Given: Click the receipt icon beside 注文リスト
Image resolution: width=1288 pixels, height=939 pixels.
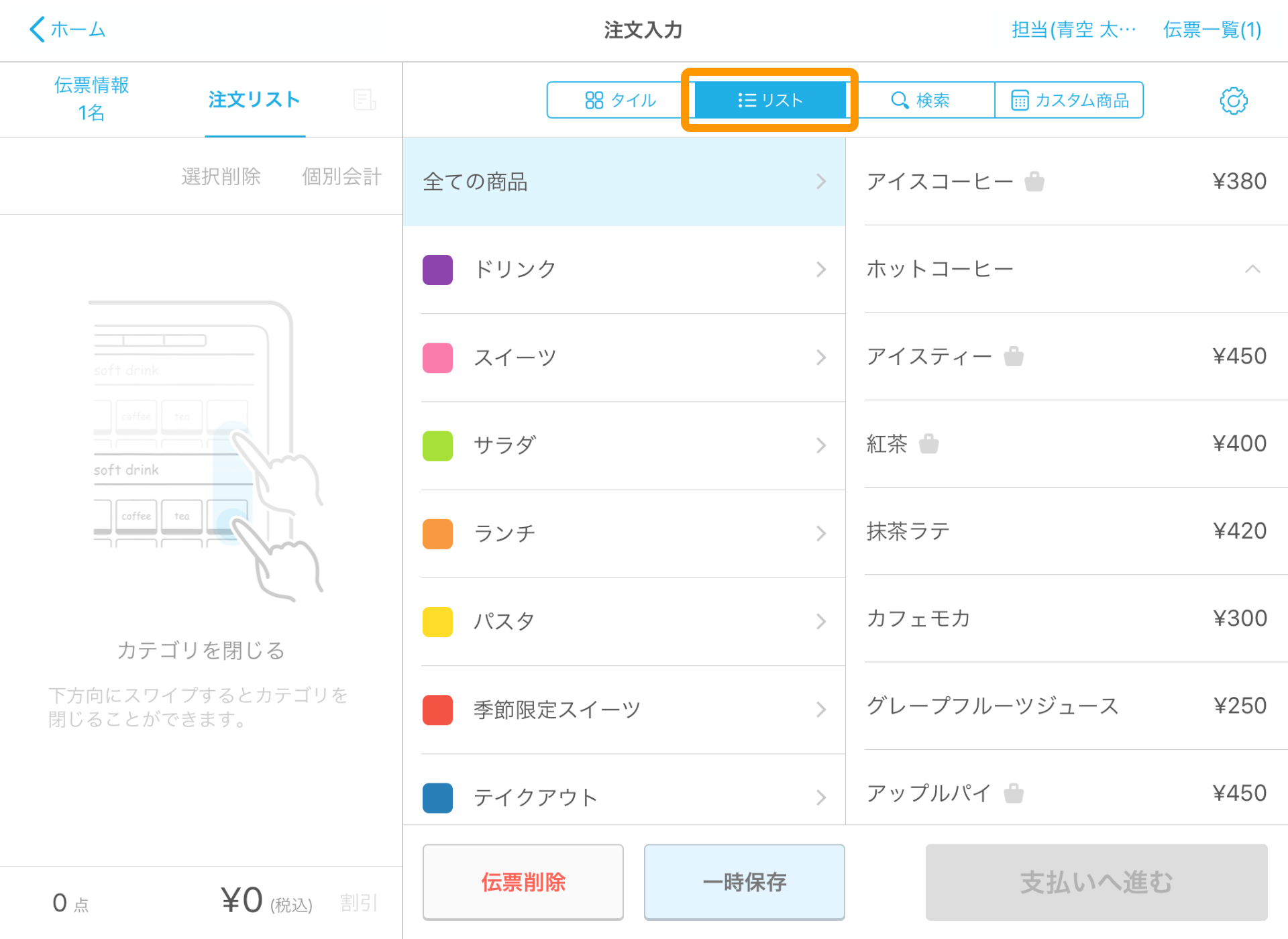Looking at the screenshot, I should click(x=364, y=100).
